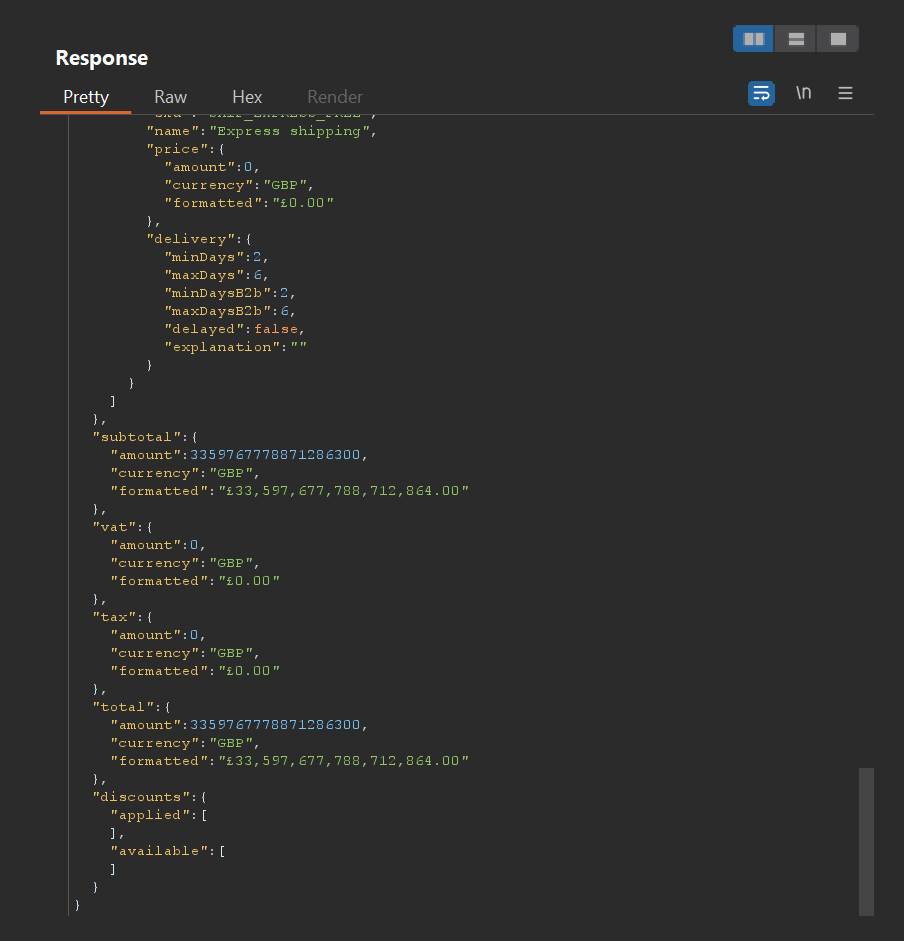Click the "£0.00" value under price
Screen dimensions: 904x941
[x=303, y=203]
